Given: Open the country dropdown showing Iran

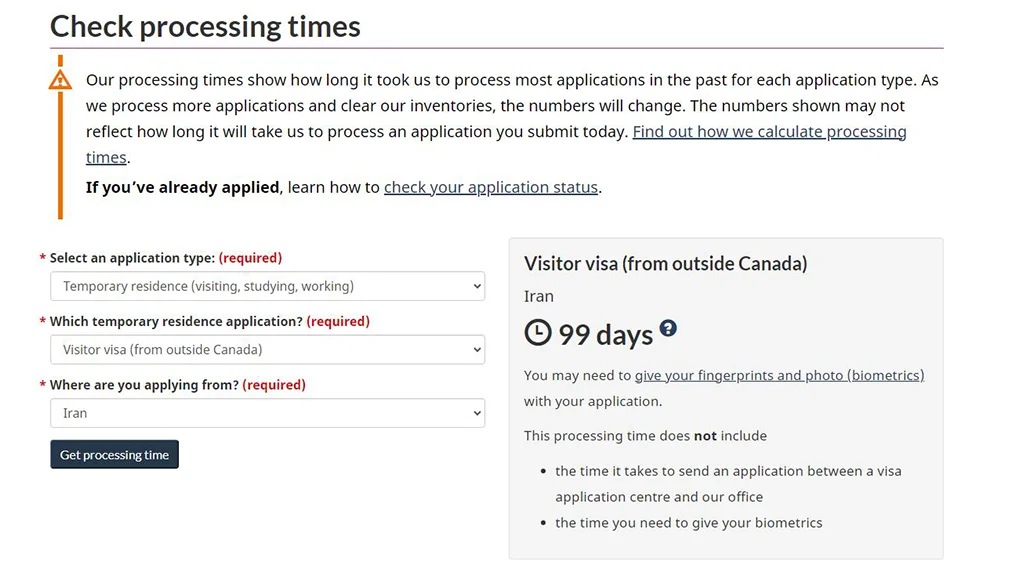Looking at the screenshot, I should [x=267, y=413].
